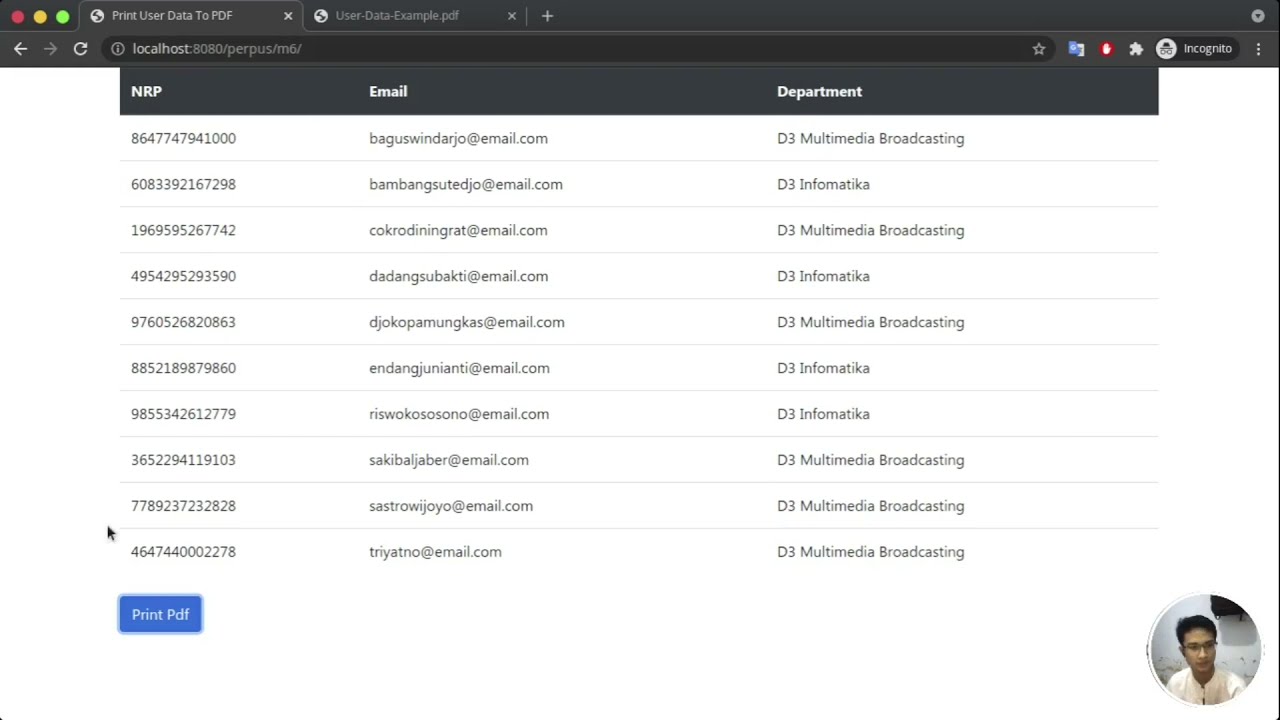Select NRP 9855342612779
This screenshot has height=720, width=1280.
tap(183, 414)
